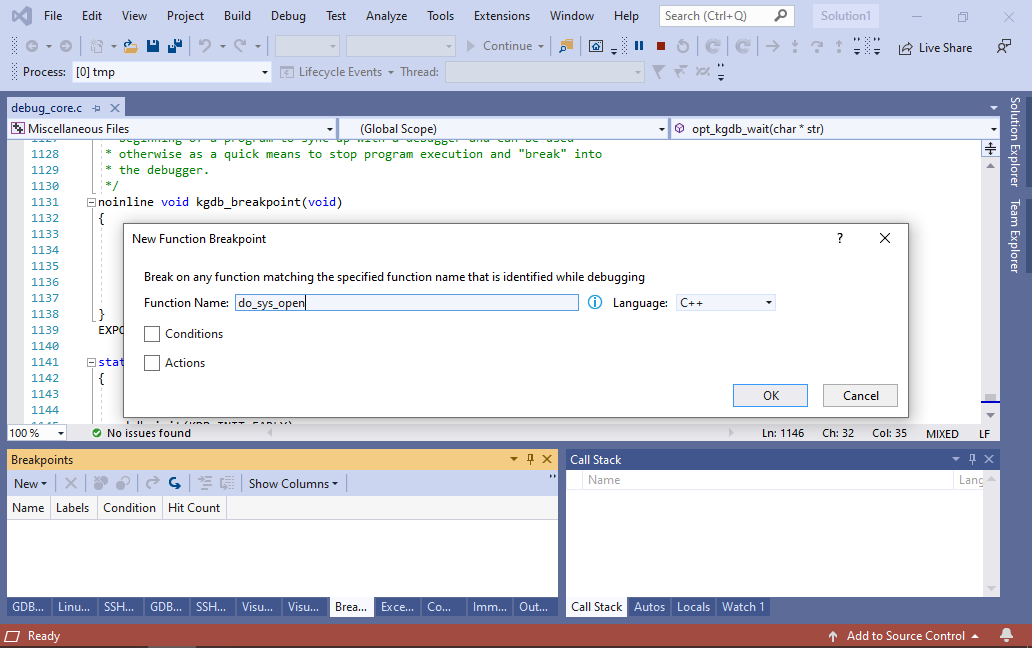The width and height of the screenshot is (1032, 648).
Task: Pin the debug_core.c tab
Action: tap(97, 108)
